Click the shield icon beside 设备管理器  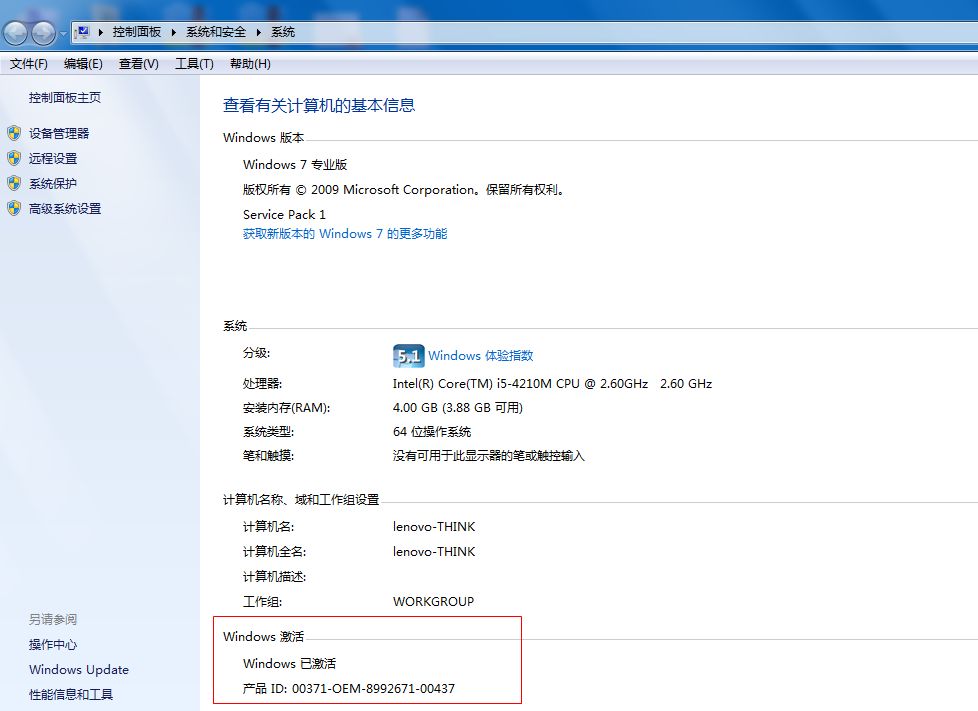coord(14,133)
